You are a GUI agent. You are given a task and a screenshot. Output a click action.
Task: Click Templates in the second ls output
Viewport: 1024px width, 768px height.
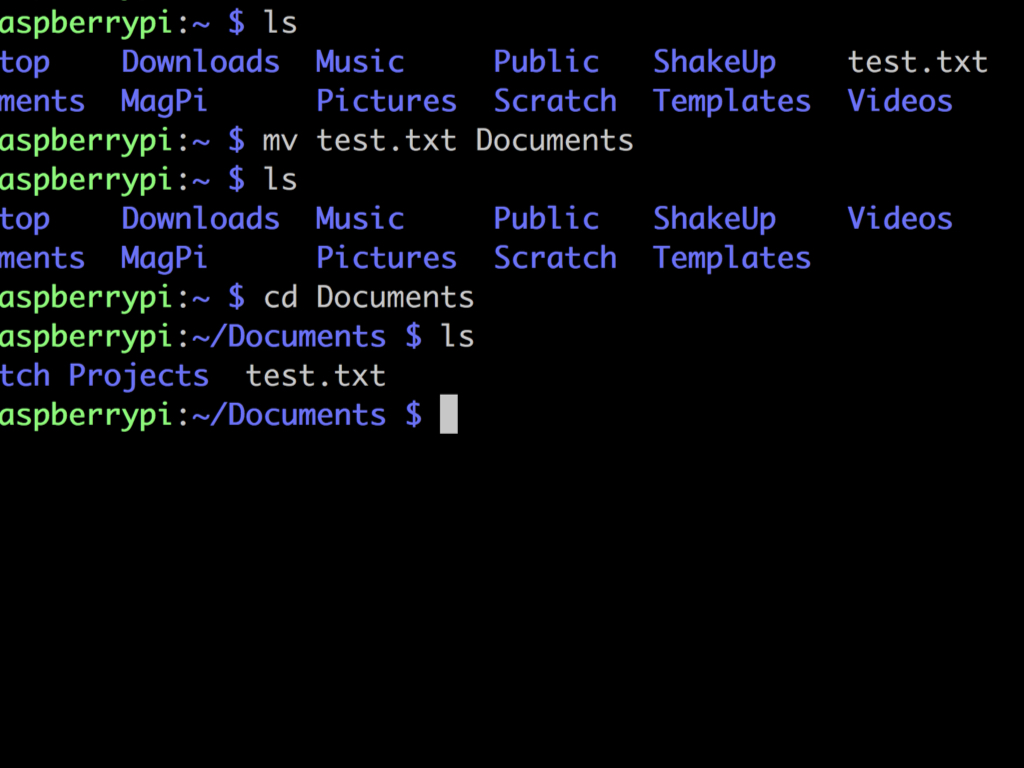click(732, 259)
